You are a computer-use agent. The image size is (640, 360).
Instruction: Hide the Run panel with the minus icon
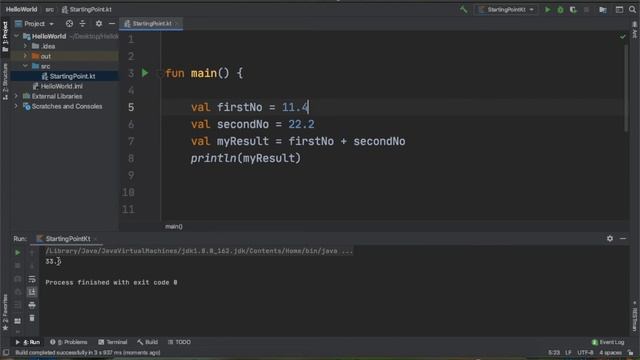point(623,238)
